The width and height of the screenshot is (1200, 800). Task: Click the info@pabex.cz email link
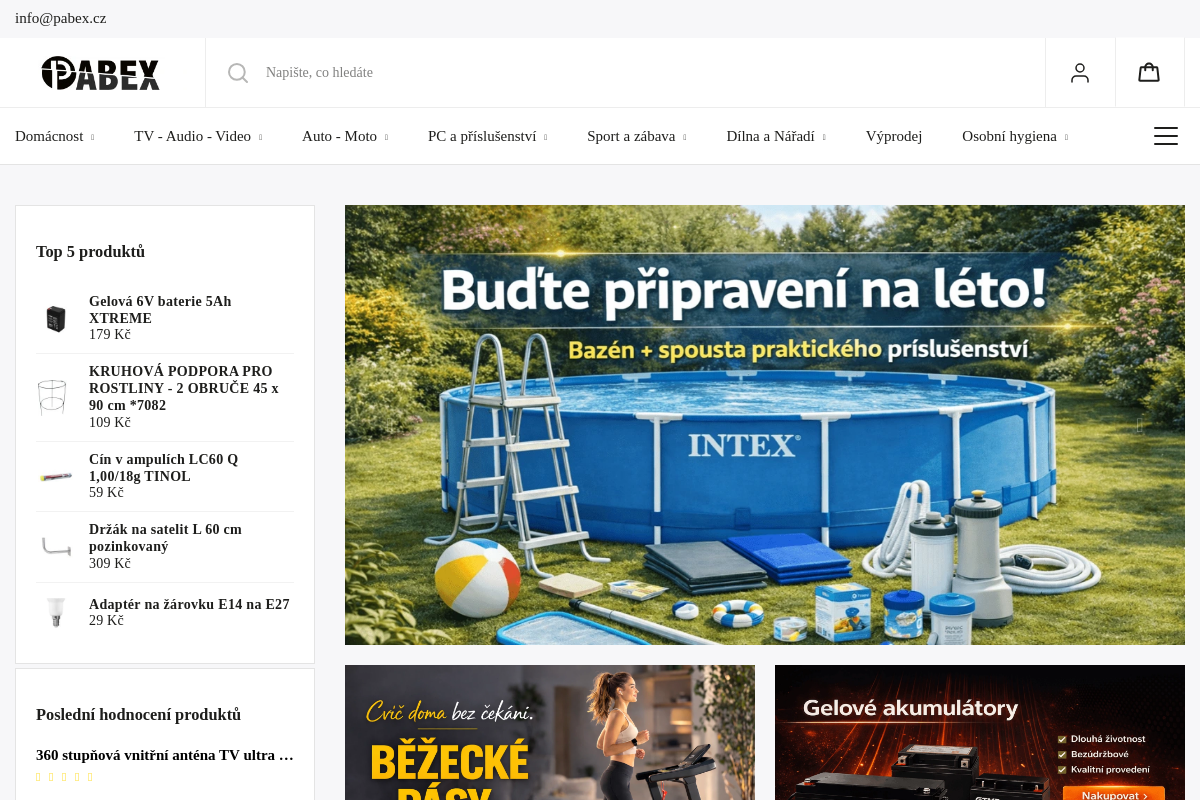[x=60, y=18]
